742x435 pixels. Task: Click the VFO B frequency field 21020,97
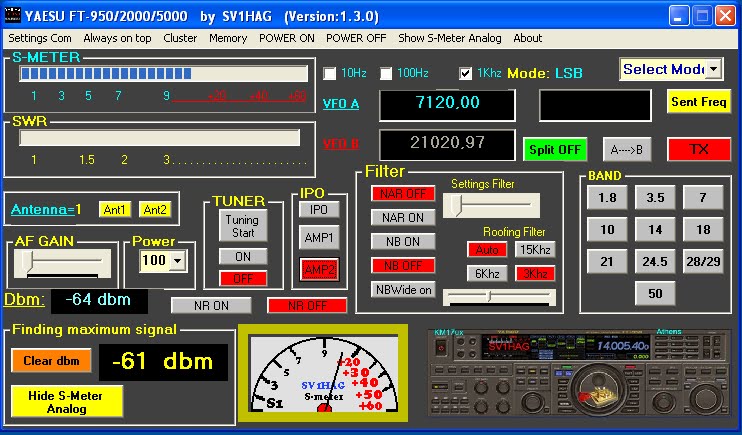click(447, 145)
